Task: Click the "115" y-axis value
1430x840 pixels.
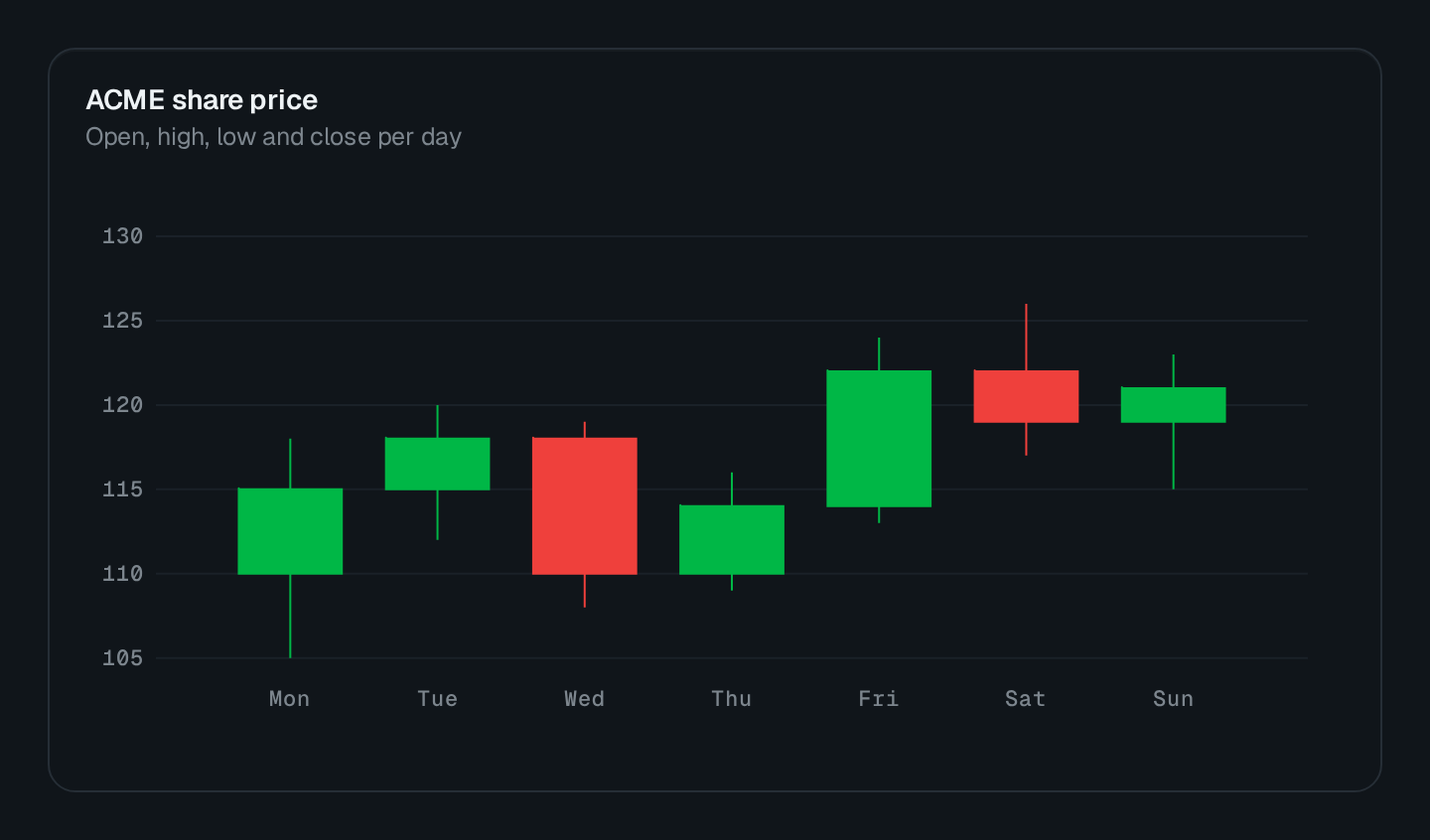Action: click(x=122, y=490)
